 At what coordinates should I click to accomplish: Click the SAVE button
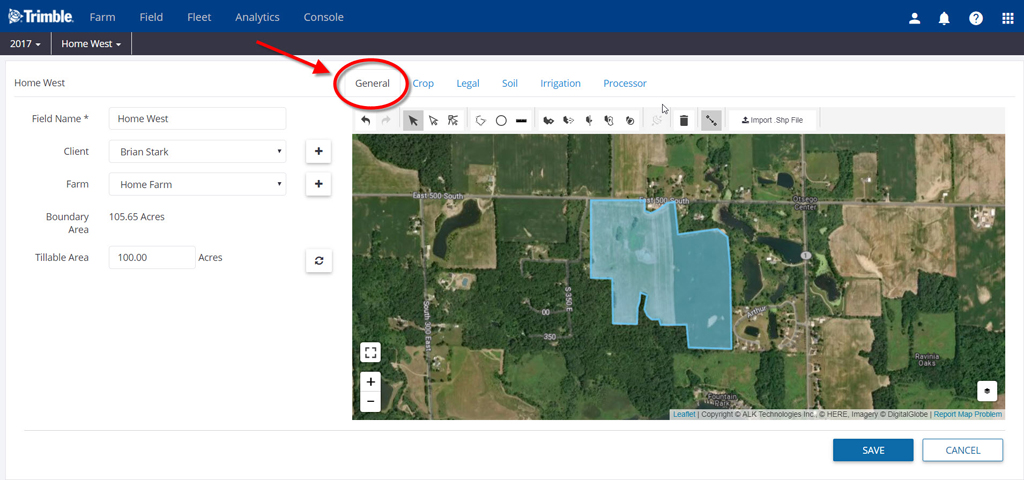pyautogui.click(x=873, y=450)
